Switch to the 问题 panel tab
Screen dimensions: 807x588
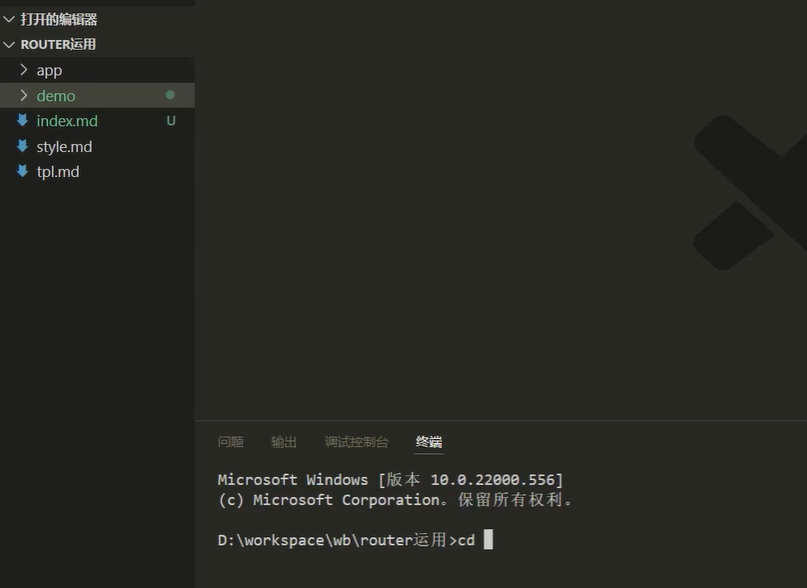pyautogui.click(x=231, y=442)
